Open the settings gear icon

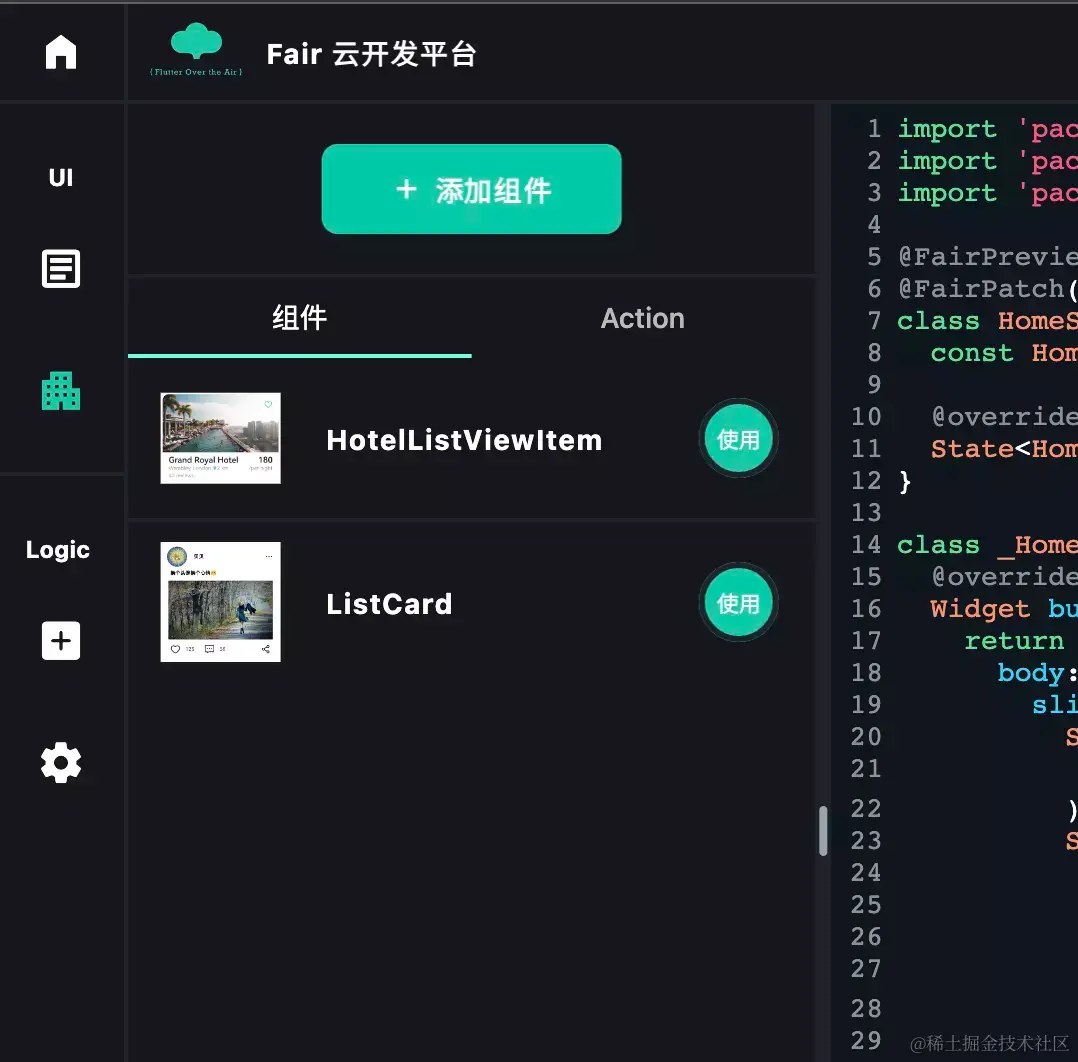pos(60,762)
